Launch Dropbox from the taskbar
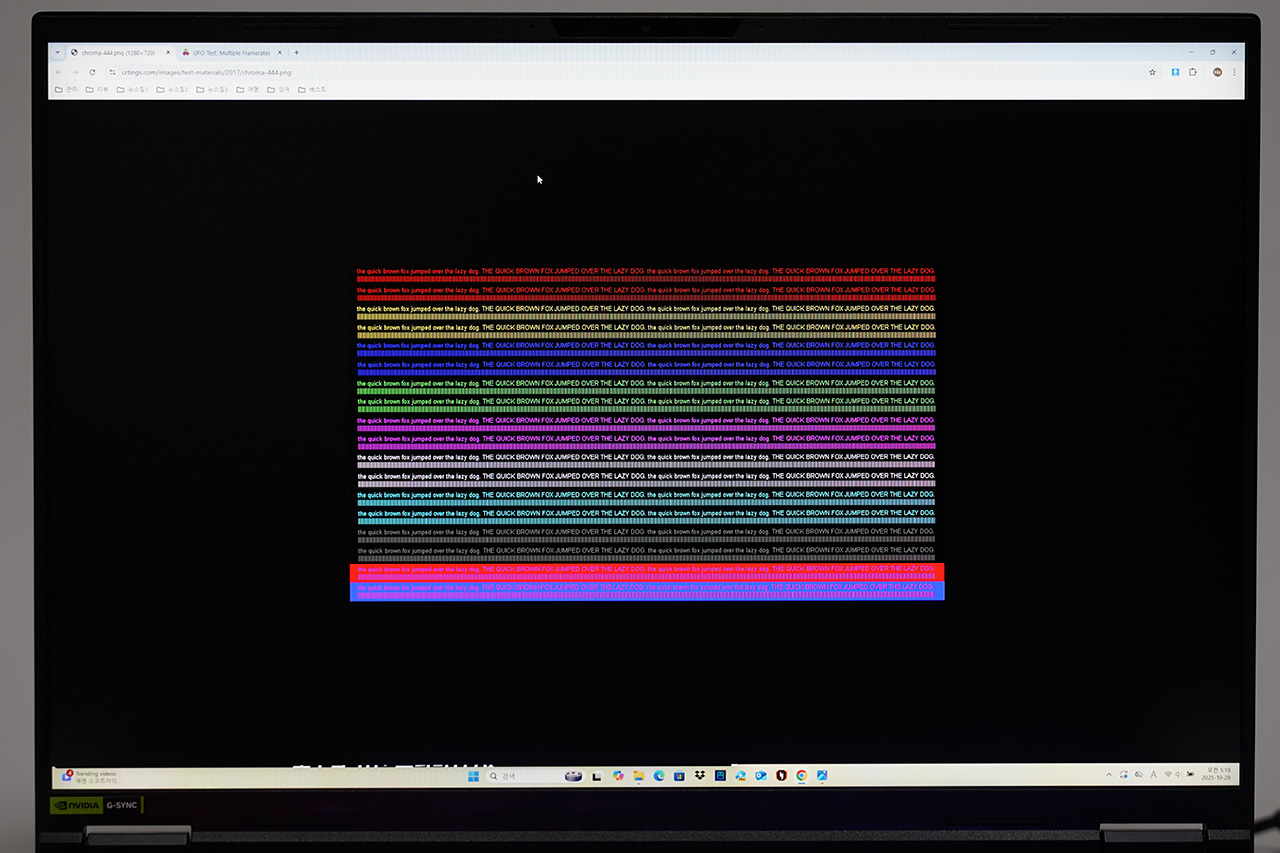Screen dimensions: 1280x853 (700, 776)
